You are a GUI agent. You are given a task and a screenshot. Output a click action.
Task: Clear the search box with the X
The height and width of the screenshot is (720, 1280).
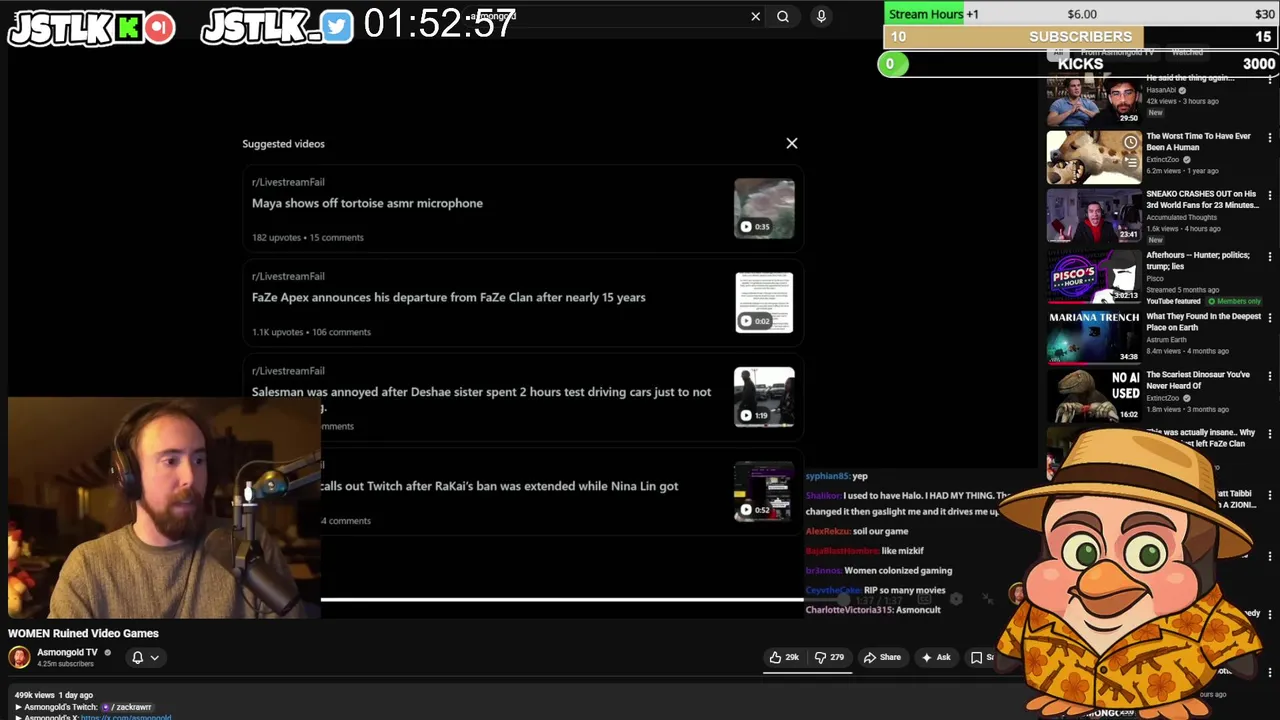(756, 16)
